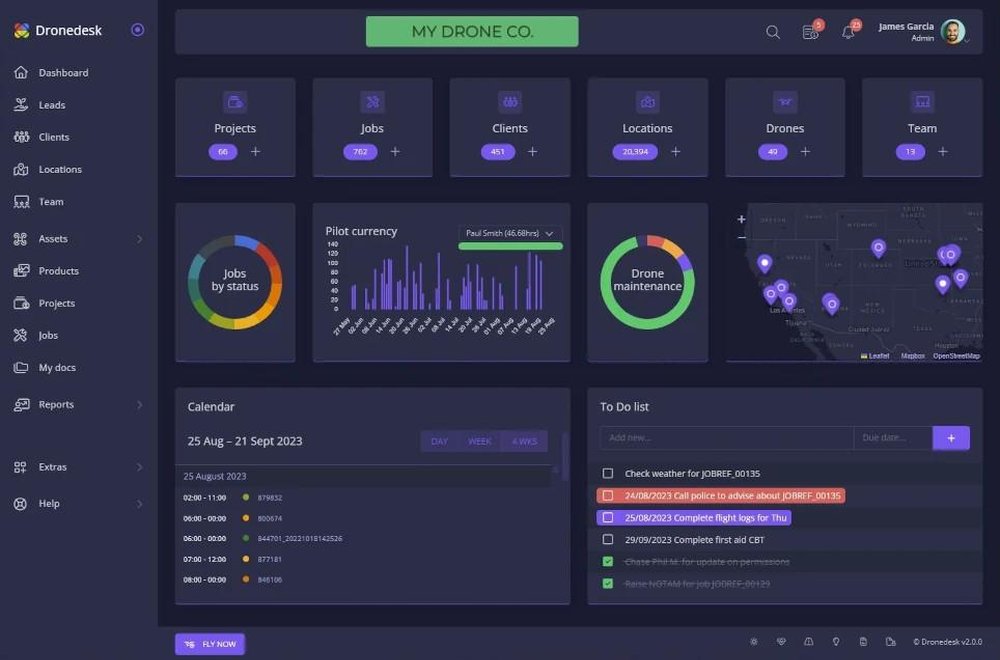
Task: Expand the Assets sidebar menu
Action: click(54, 238)
